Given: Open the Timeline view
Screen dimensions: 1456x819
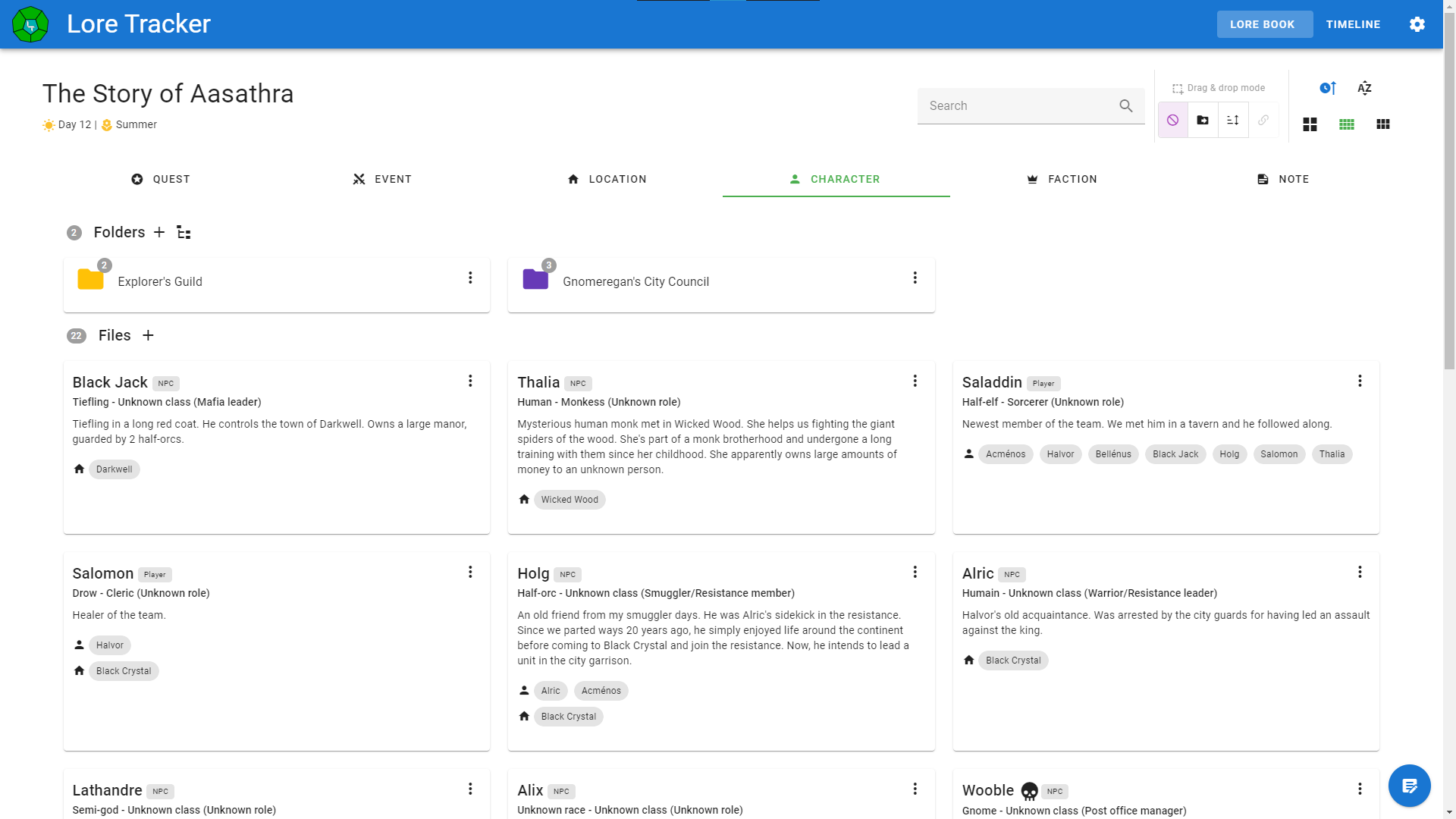Looking at the screenshot, I should point(1353,24).
